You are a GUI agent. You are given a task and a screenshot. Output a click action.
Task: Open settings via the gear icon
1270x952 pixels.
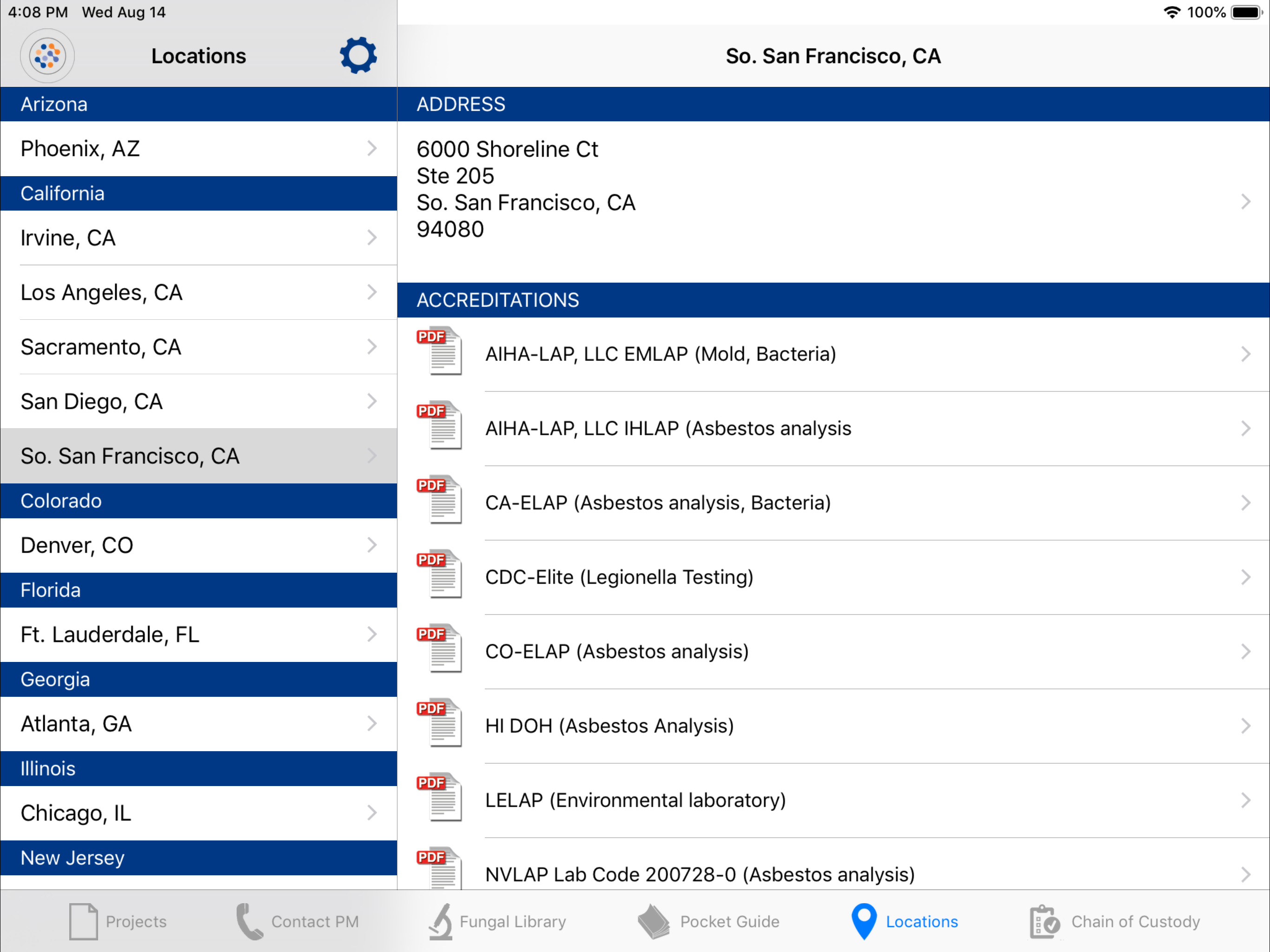358,56
